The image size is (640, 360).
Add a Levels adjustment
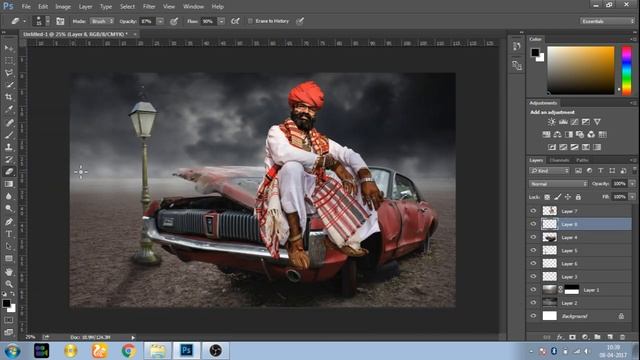point(563,122)
